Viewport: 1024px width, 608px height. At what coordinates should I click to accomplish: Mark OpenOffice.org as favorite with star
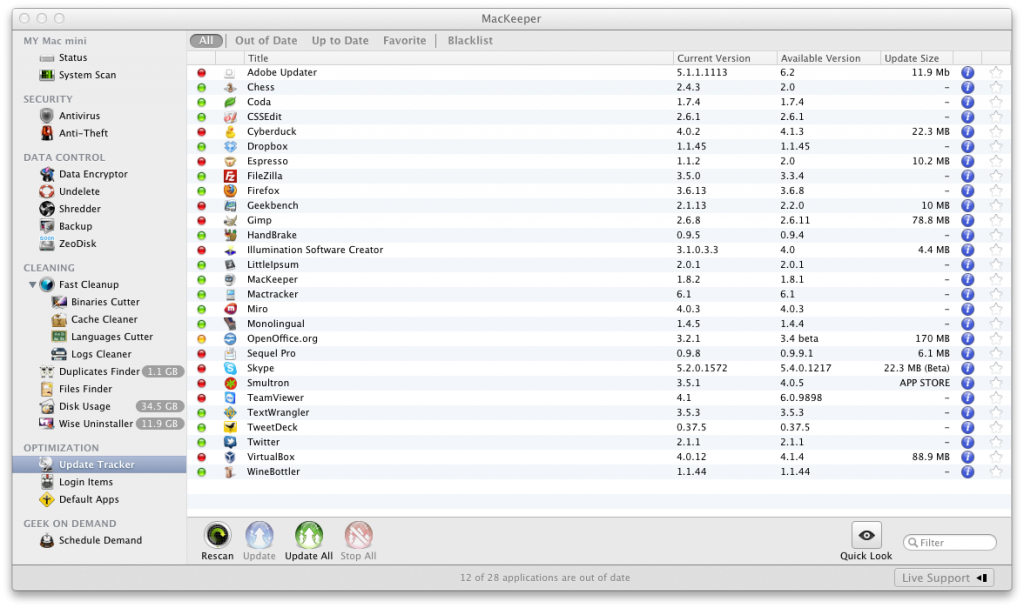tap(996, 339)
